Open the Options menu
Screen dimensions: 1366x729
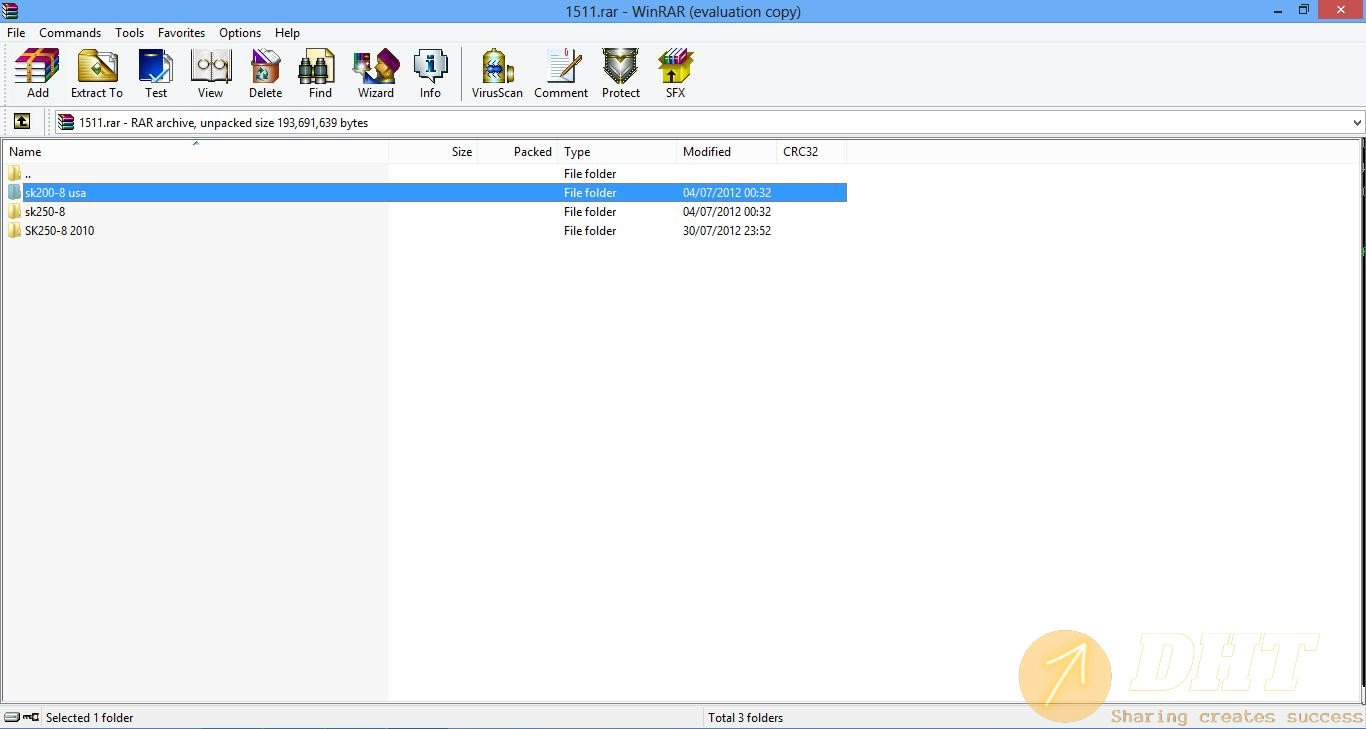pyautogui.click(x=240, y=32)
